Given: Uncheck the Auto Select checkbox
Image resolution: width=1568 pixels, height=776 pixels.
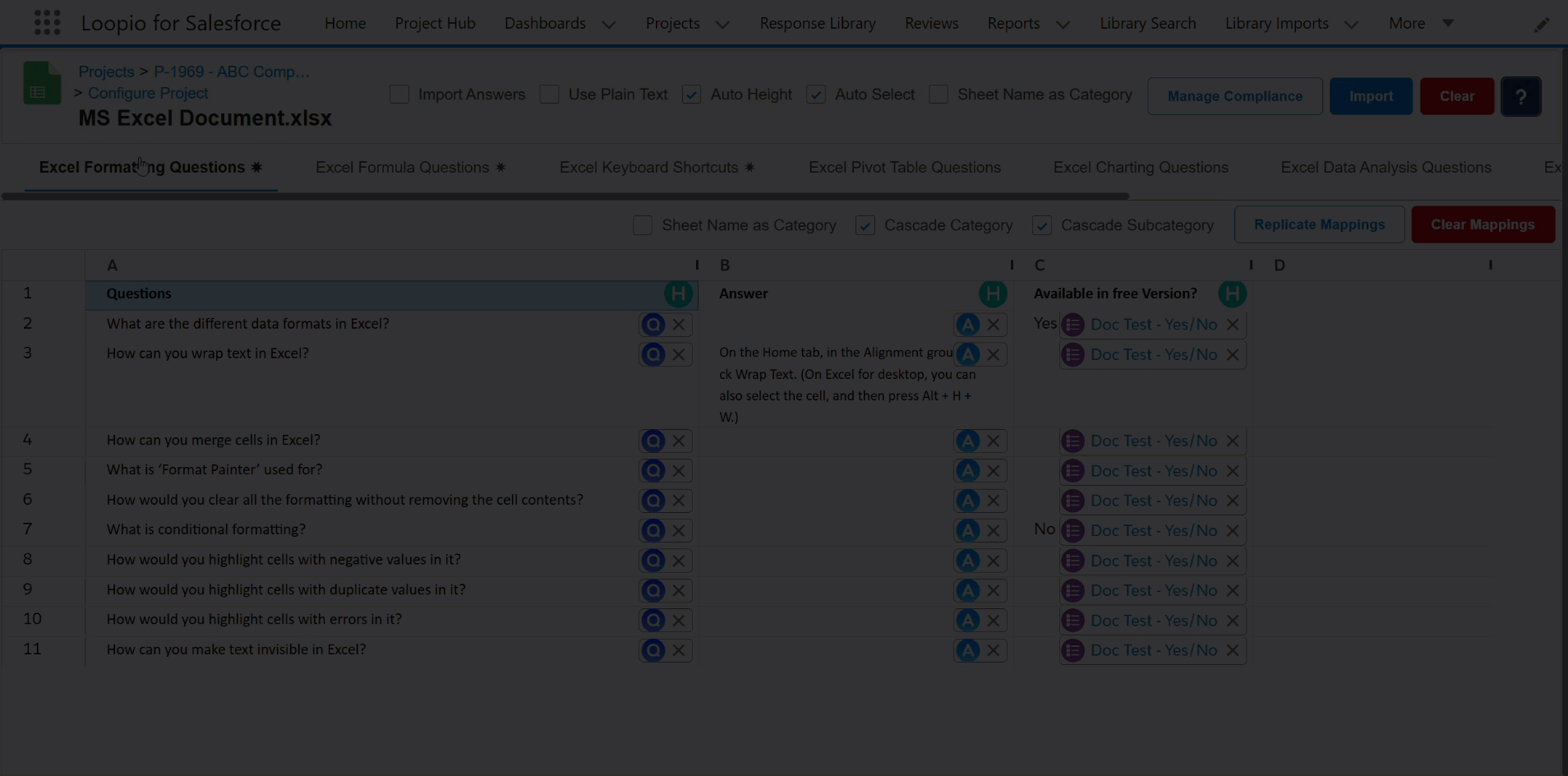Looking at the screenshot, I should tap(816, 95).
